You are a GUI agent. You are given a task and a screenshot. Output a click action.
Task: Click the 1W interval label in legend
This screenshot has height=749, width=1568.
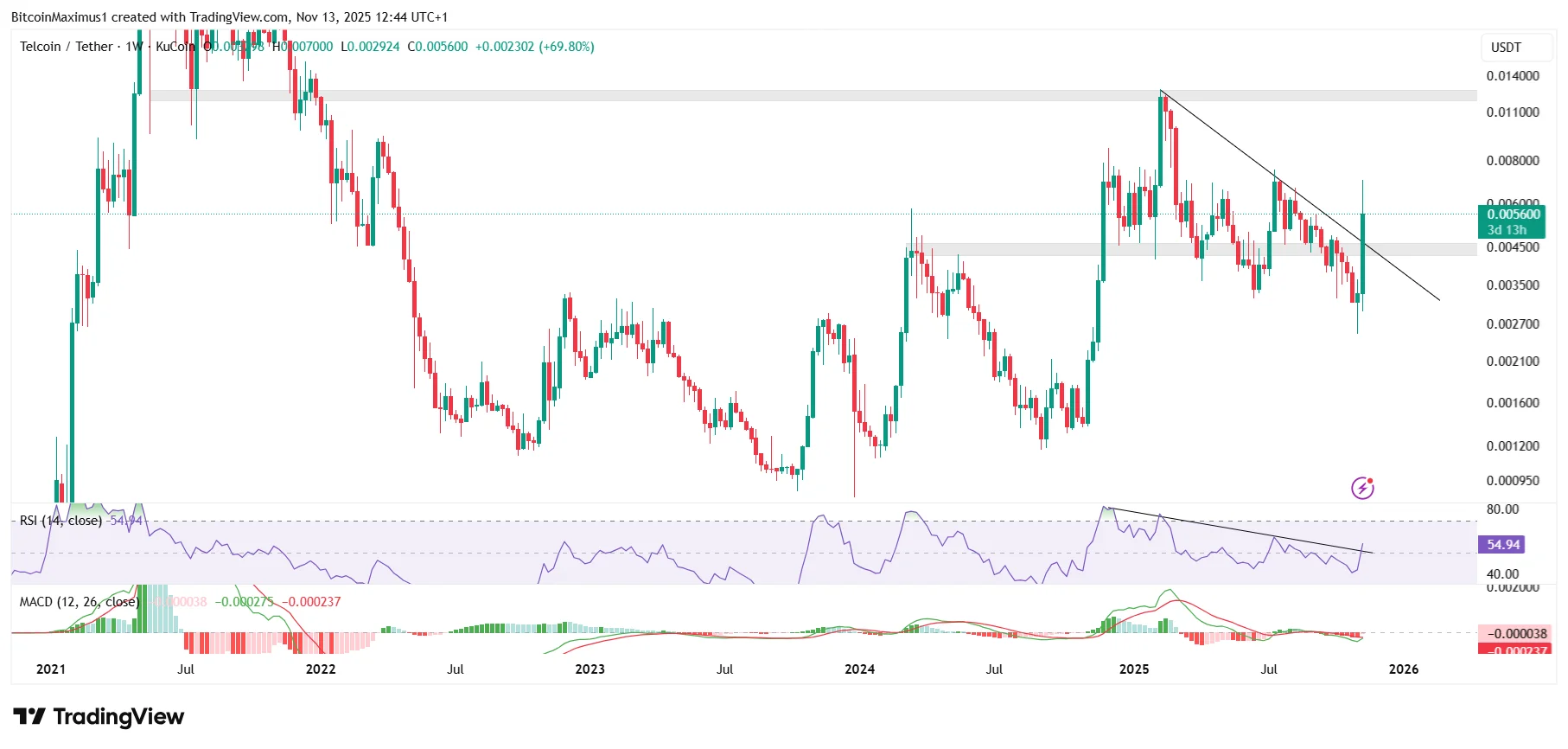[x=134, y=47]
